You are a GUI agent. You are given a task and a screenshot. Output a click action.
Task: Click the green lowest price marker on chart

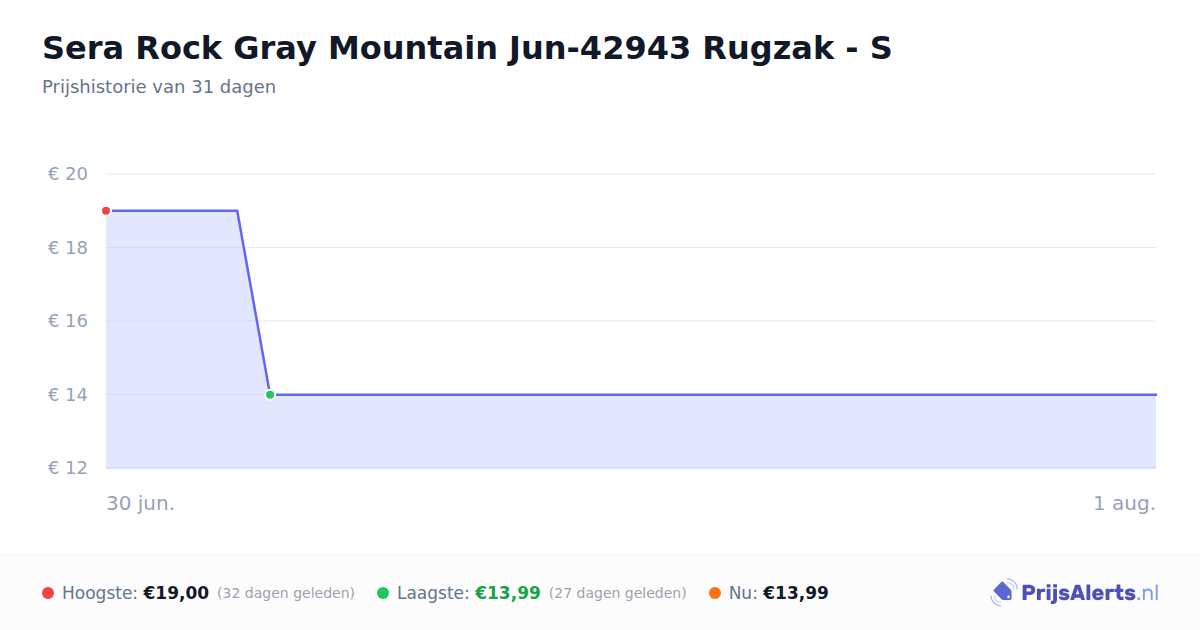pos(270,395)
